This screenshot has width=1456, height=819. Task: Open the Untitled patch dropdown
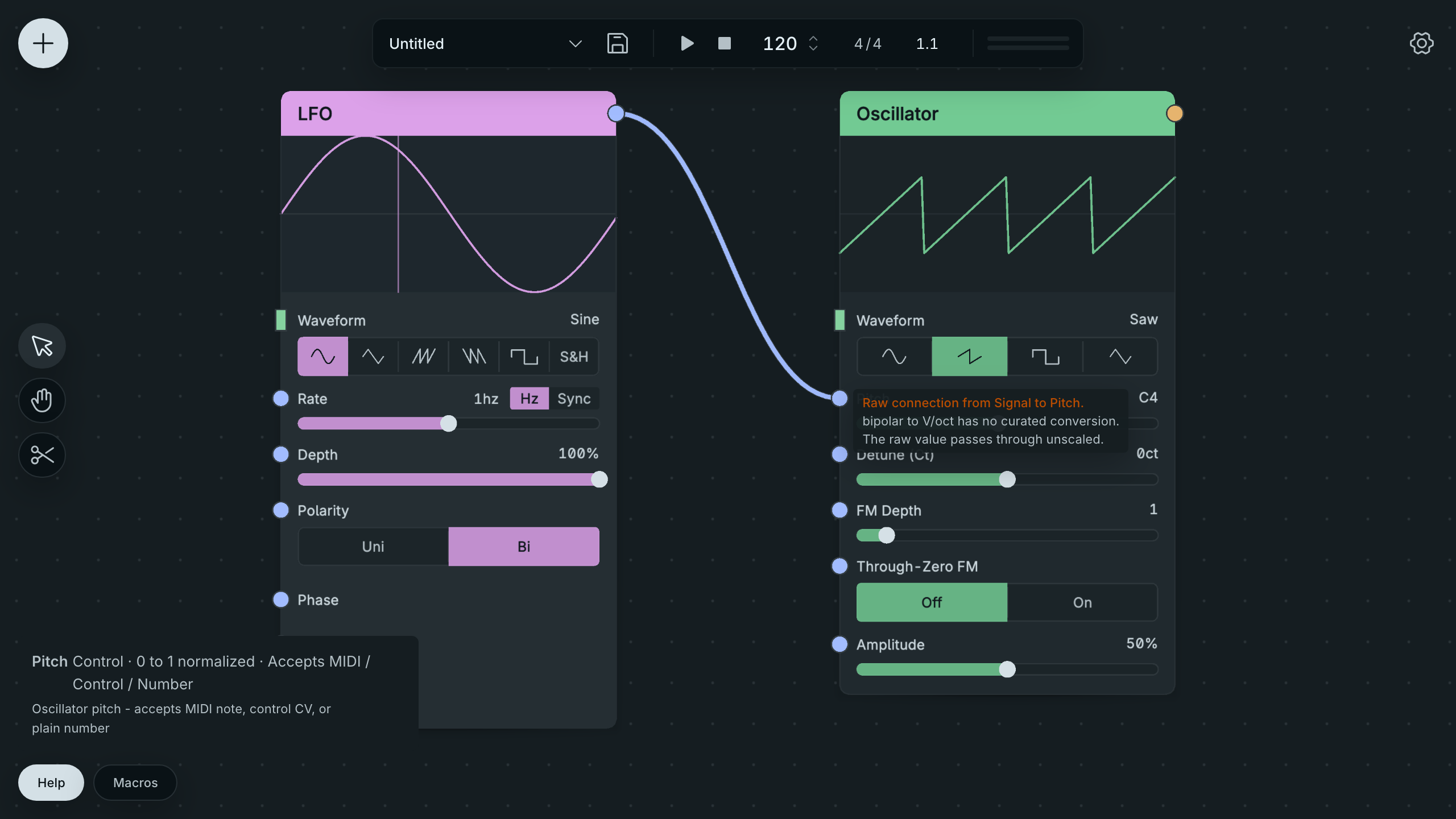[485, 43]
